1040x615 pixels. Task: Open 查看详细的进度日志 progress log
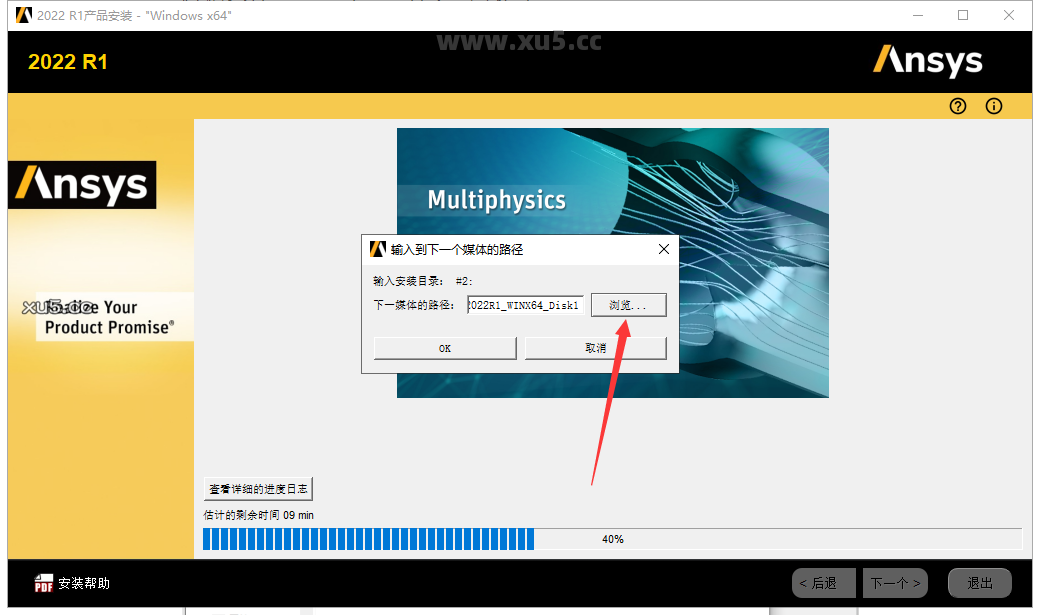click(258, 488)
